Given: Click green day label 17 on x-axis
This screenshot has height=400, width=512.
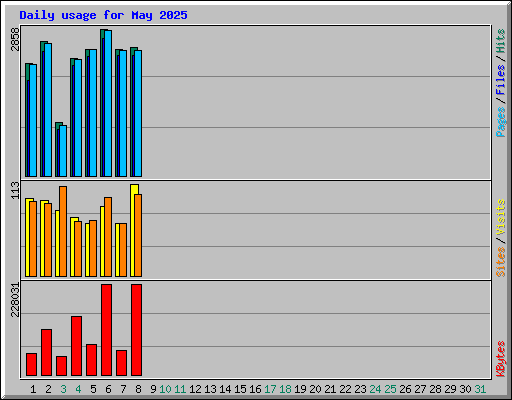Looking at the screenshot, I should pos(270,389).
